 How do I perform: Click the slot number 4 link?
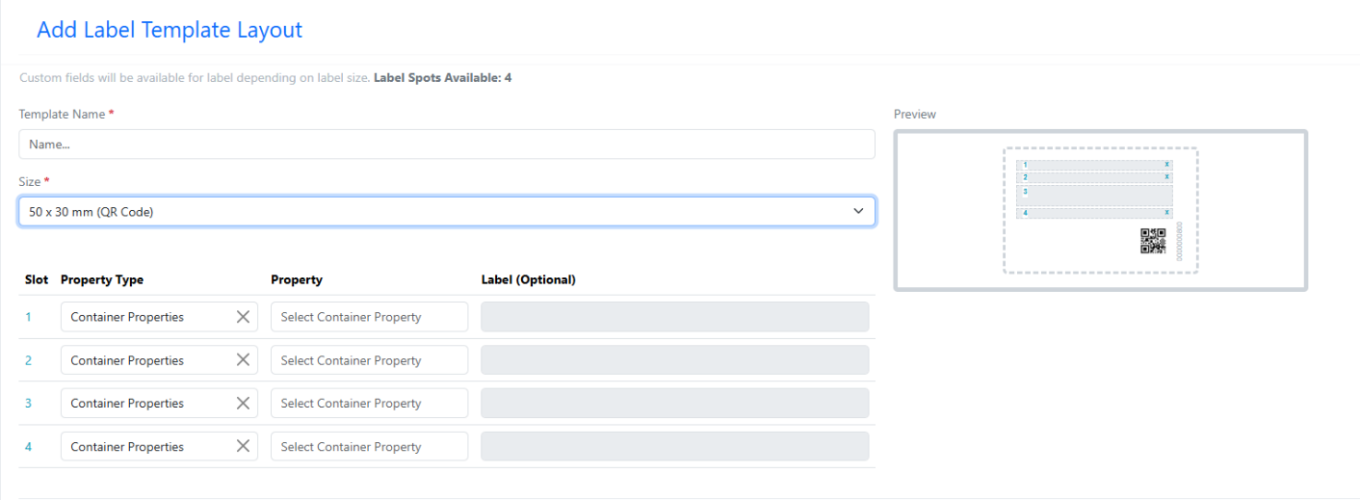click(28, 447)
